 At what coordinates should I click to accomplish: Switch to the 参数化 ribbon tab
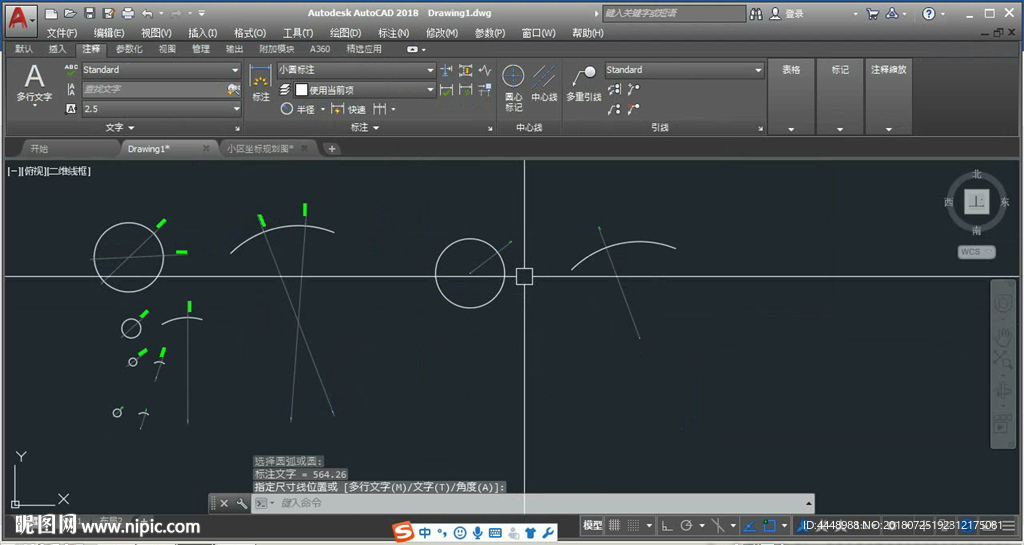tap(129, 49)
